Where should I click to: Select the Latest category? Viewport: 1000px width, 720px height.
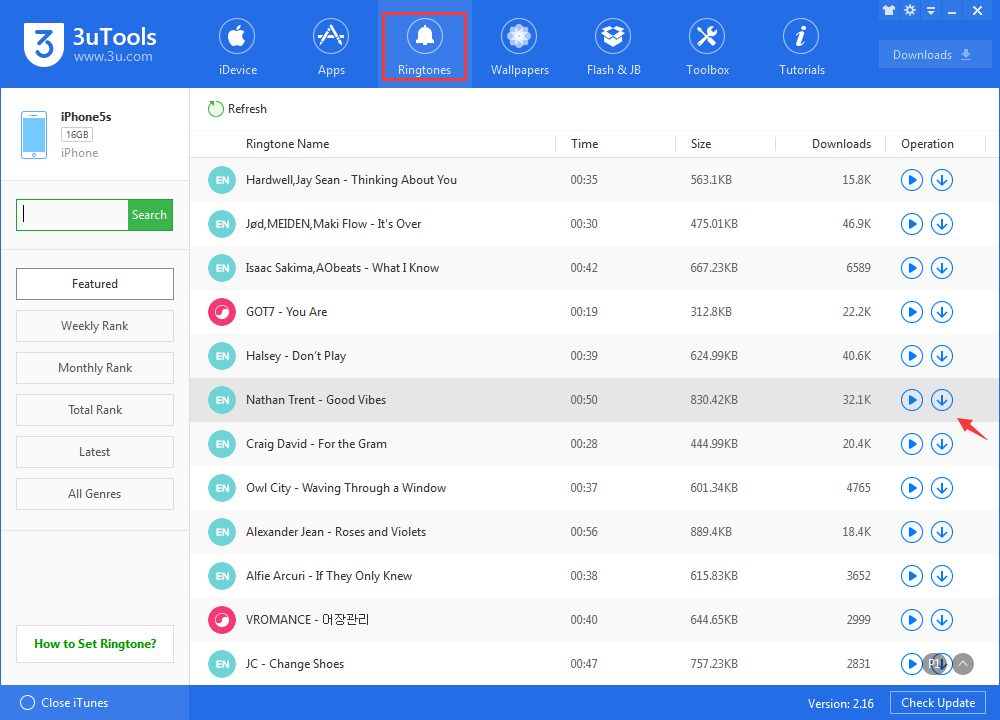(95, 452)
